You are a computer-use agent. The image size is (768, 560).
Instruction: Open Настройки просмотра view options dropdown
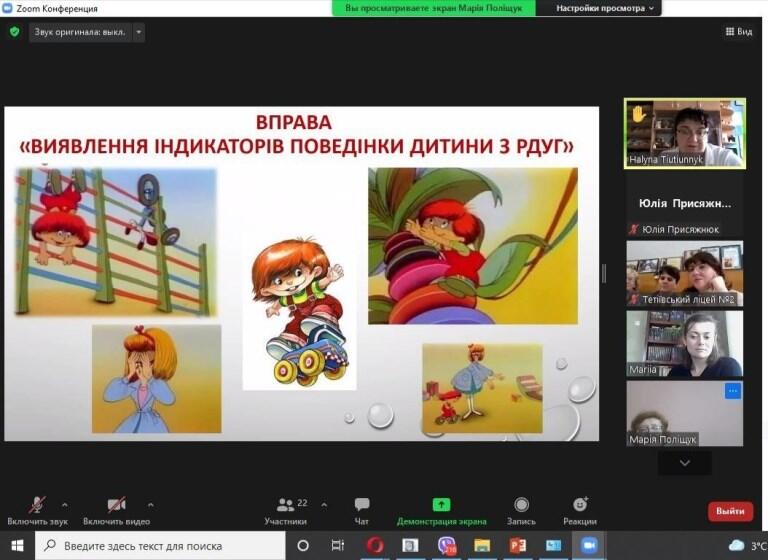(604, 8)
